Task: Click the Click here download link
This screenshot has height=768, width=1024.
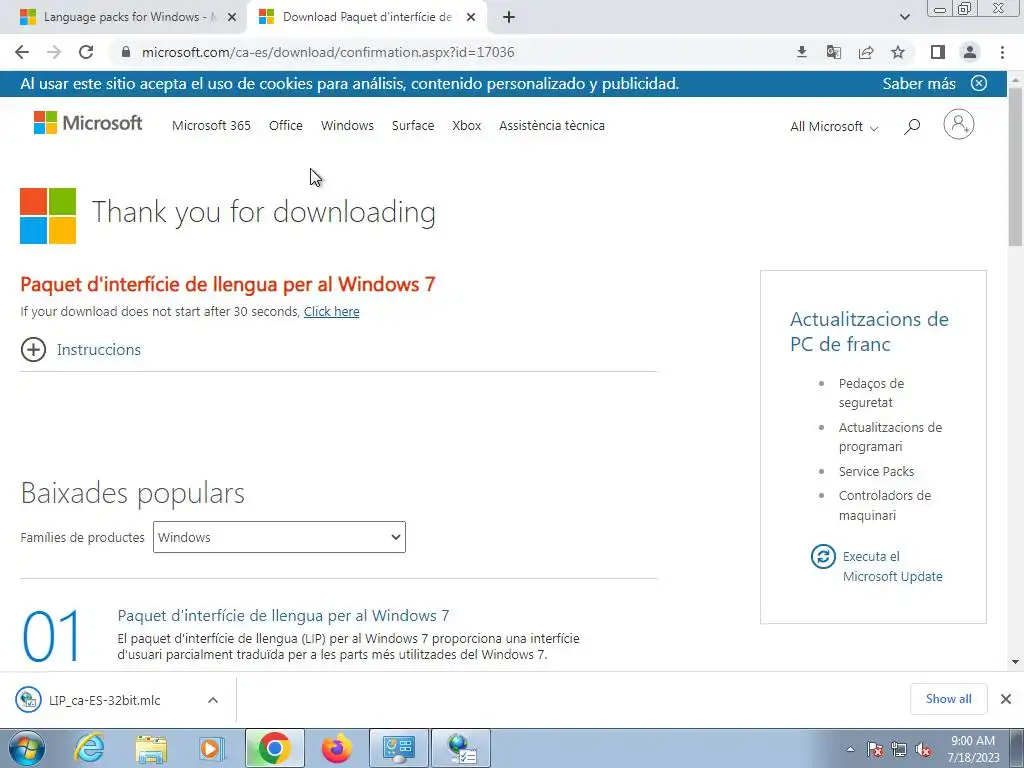Action: [x=331, y=312]
